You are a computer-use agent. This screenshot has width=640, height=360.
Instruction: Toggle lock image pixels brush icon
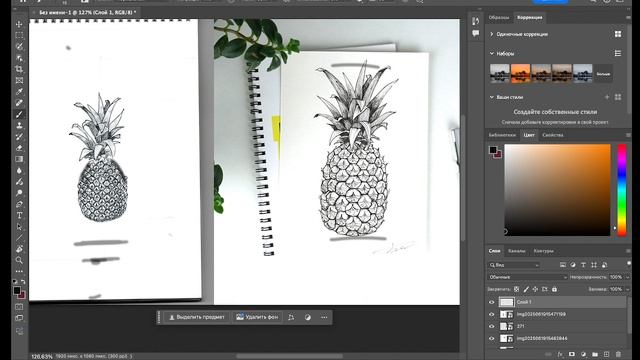[526, 289]
